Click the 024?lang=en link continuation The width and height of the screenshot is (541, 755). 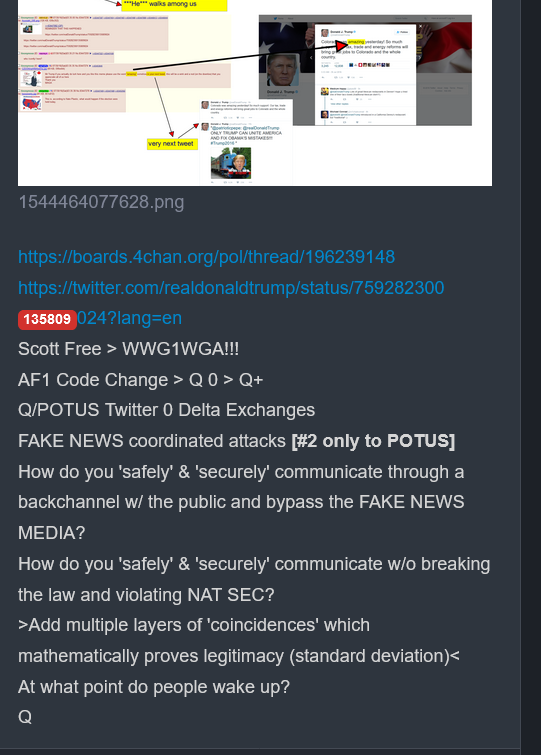tap(129, 318)
